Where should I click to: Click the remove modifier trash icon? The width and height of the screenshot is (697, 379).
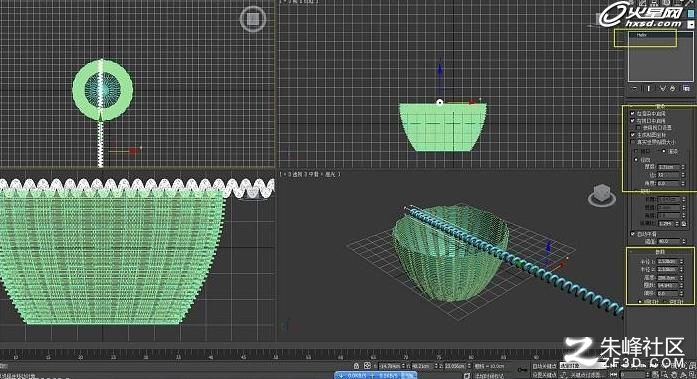(673, 89)
